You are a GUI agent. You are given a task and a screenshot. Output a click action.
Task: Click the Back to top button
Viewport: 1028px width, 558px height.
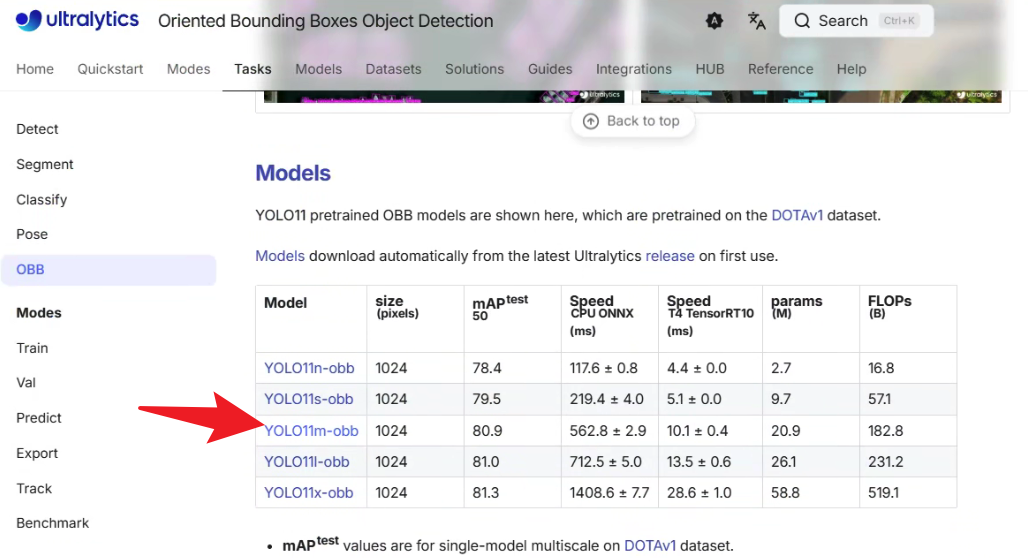[x=632, y=121]
